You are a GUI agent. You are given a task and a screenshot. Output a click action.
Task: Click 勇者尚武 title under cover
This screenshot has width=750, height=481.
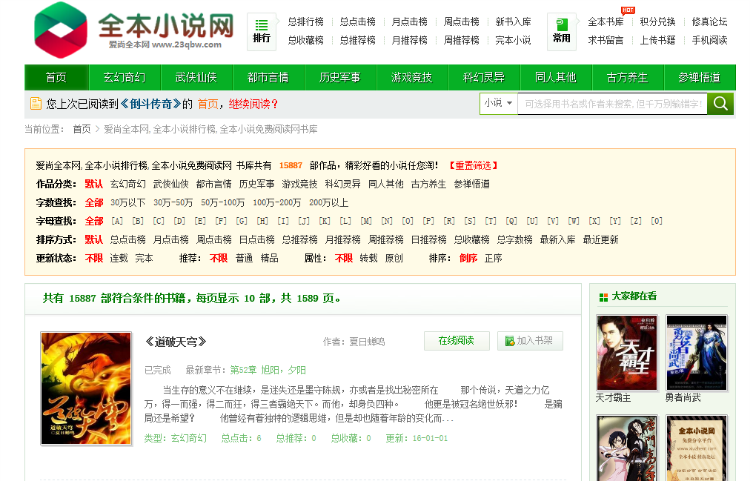coord(683,398)
